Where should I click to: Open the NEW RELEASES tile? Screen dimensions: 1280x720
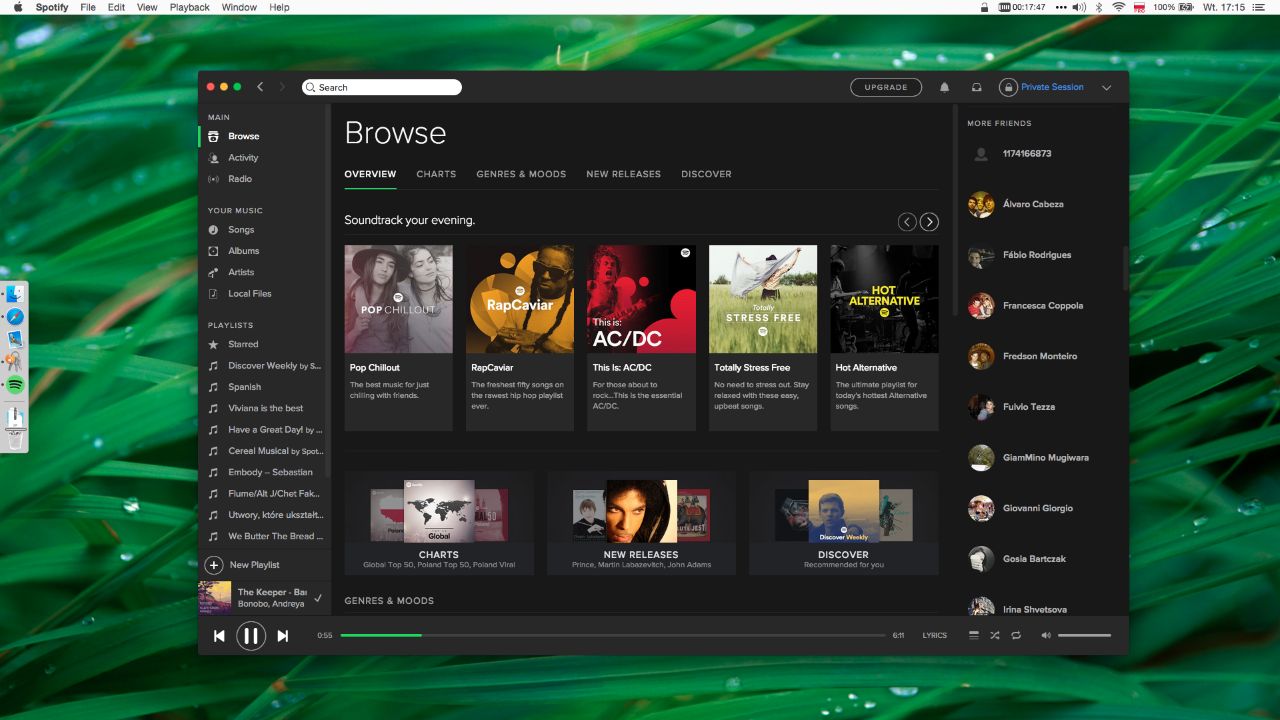point(641,523)
